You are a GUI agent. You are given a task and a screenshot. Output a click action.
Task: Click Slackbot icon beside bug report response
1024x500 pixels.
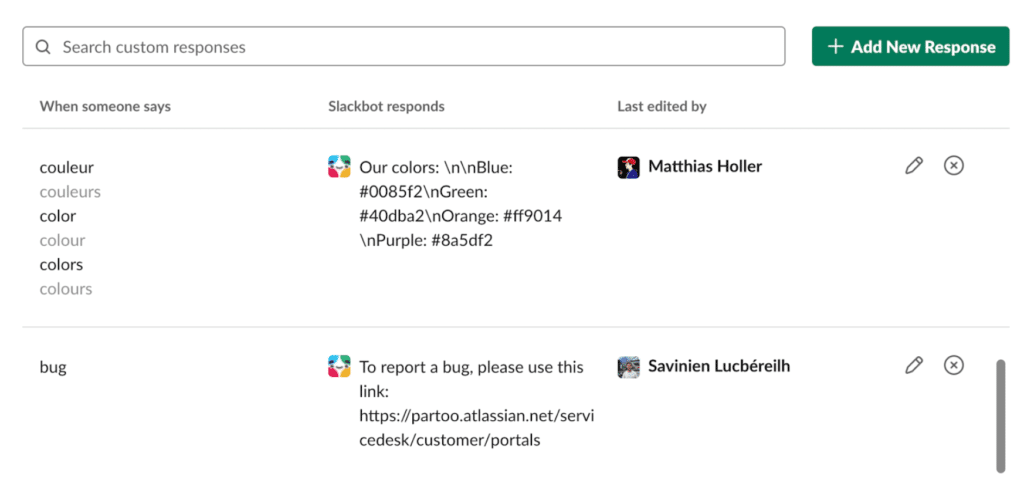(x=339, y=366)
